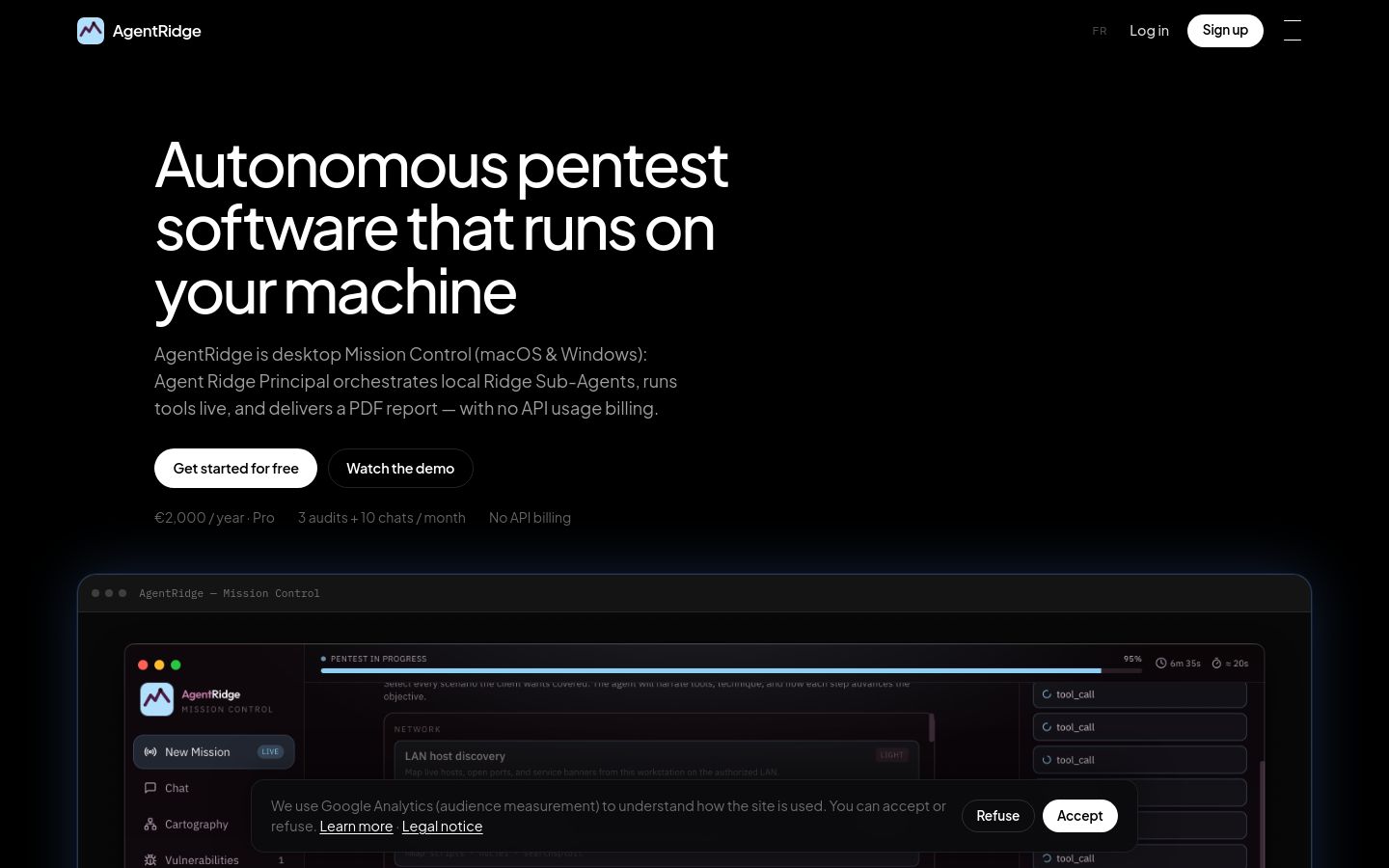Open the Legal notice link
1389x868 pixels.
tap(442, 827)
